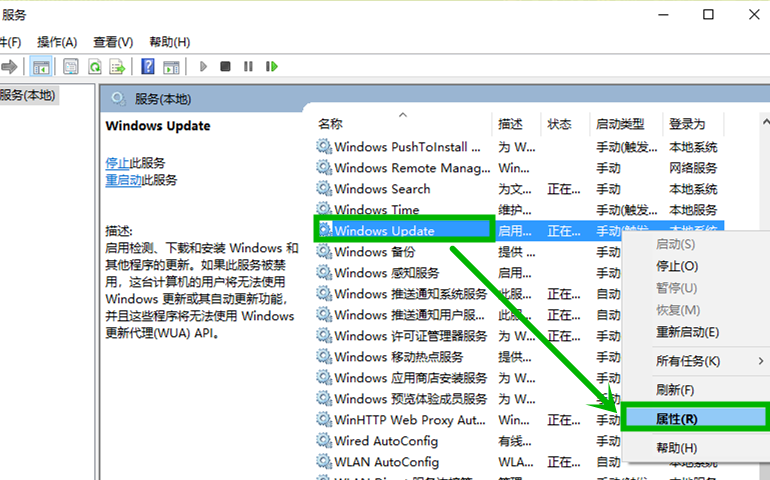The image size is (770, 480).
Task: Sort by the 名称 column header
Action: coord(403,124)
